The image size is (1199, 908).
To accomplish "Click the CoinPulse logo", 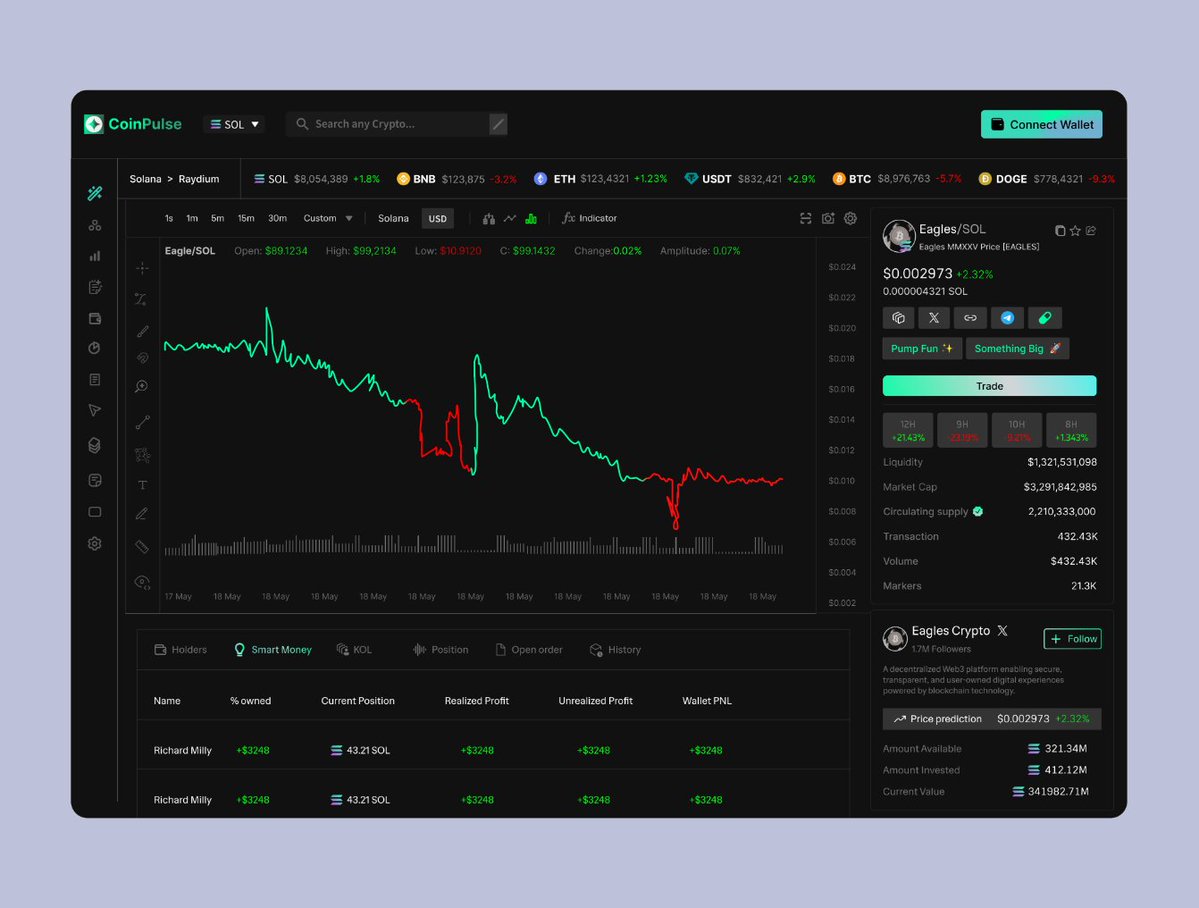I will click(133, 124).
